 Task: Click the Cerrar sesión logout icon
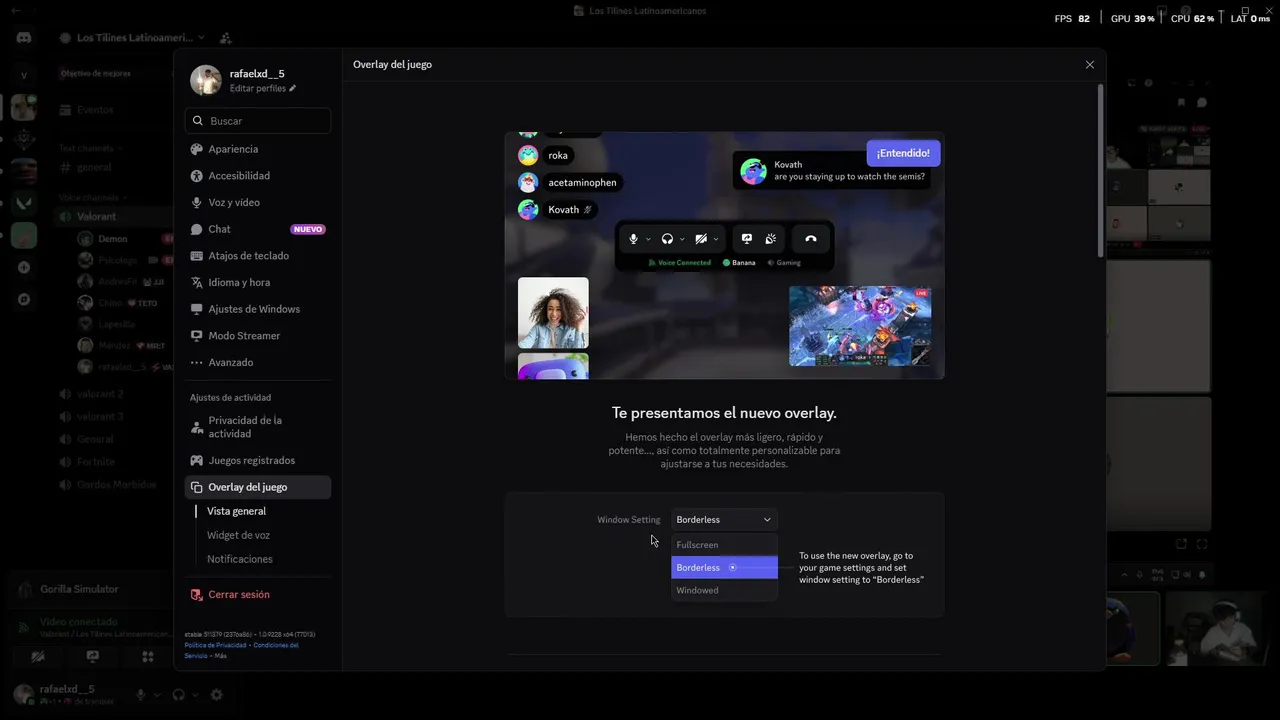[x=197, y=594]
